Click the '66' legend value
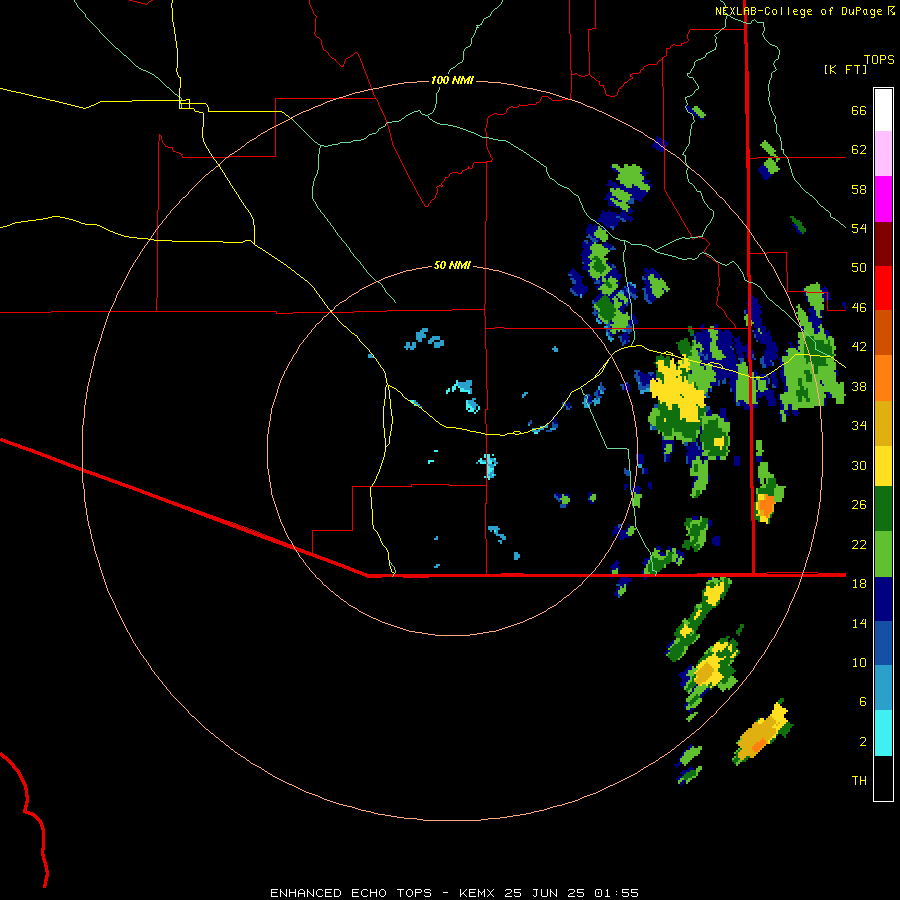Image resolution: width=900 pixels, height=900 pixels. [x=859, y=111]
